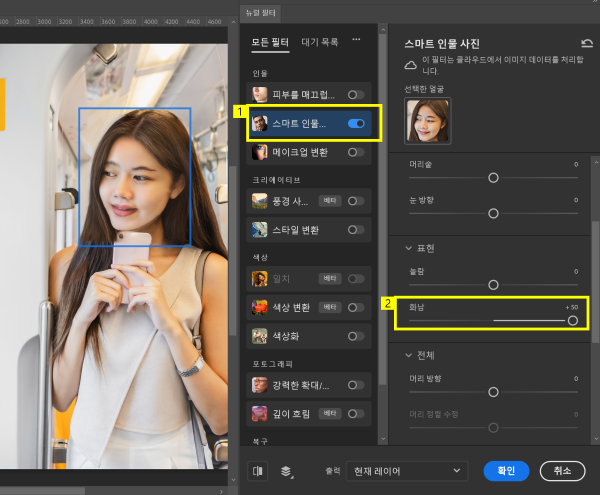
Task: Click the 눈 방향 slider handle
Action: (x=493, y=213)
